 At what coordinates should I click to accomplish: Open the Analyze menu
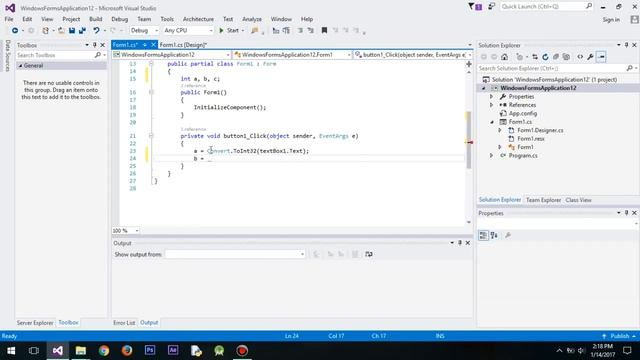click(x=252, y=19)
